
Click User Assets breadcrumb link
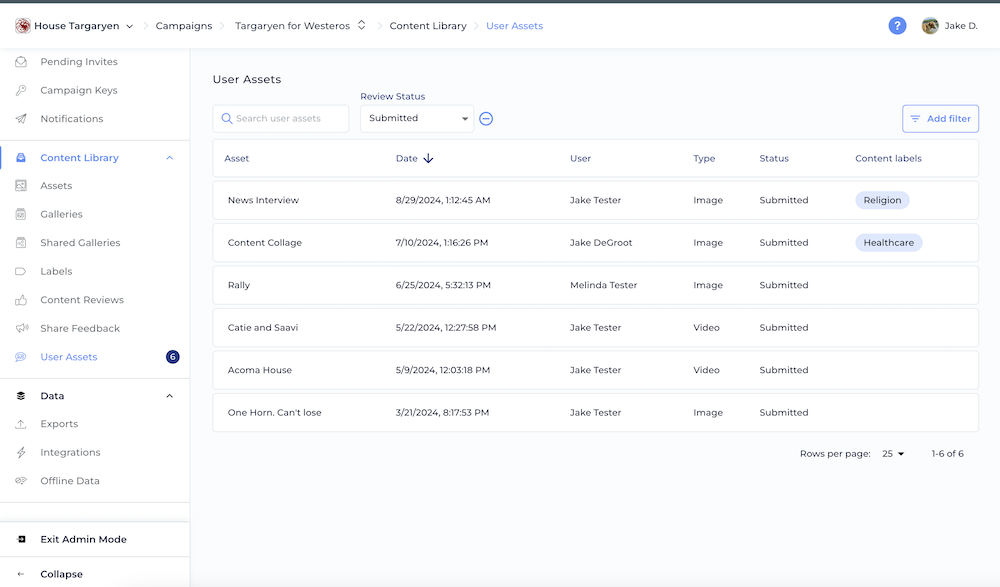(x=515, y=26)
